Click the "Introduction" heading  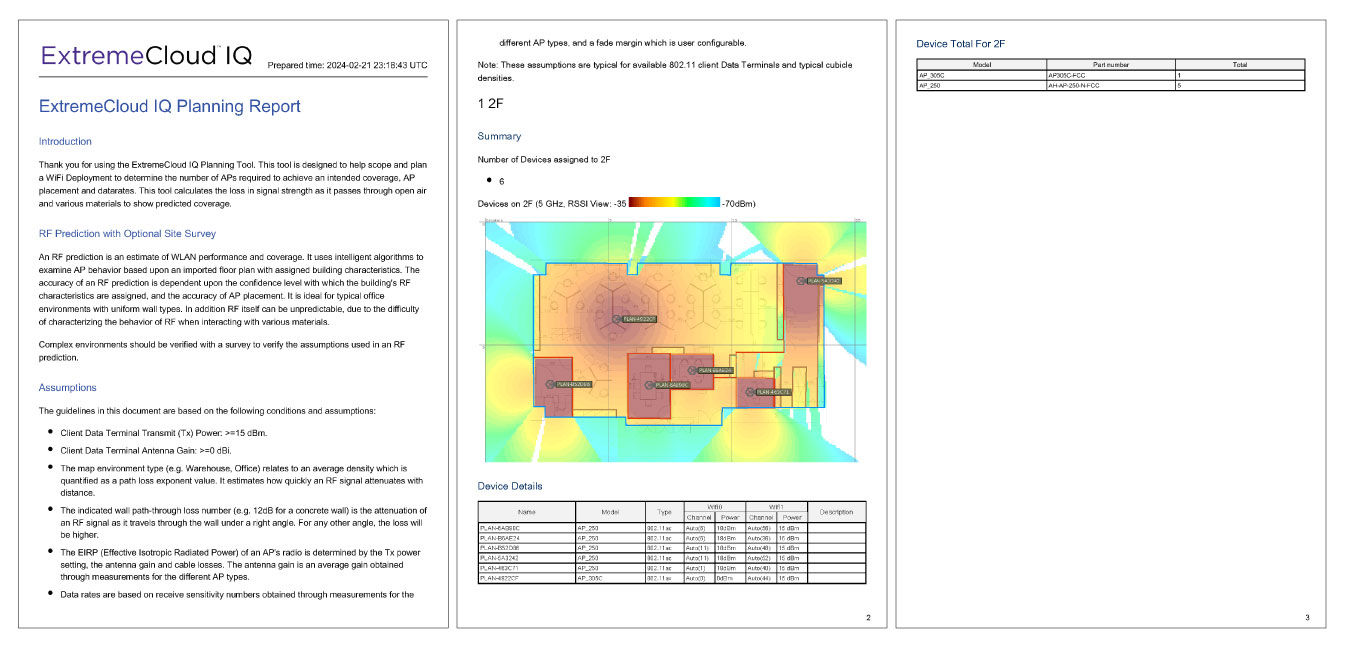click(x=65, y=142)
